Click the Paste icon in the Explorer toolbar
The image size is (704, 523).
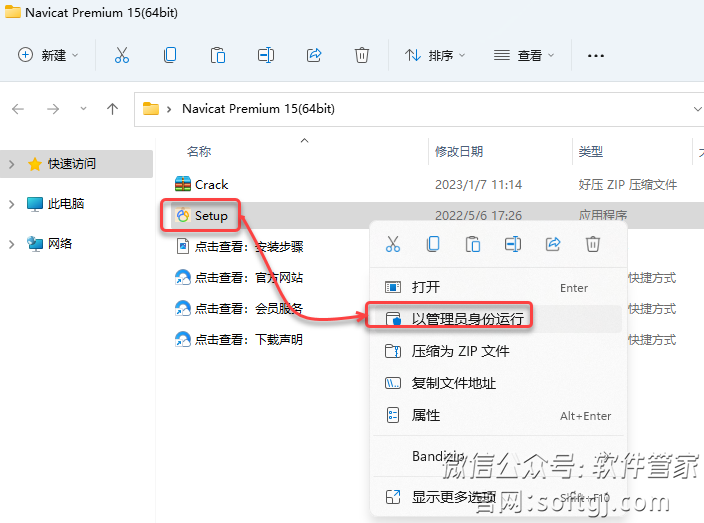[218, 55]
